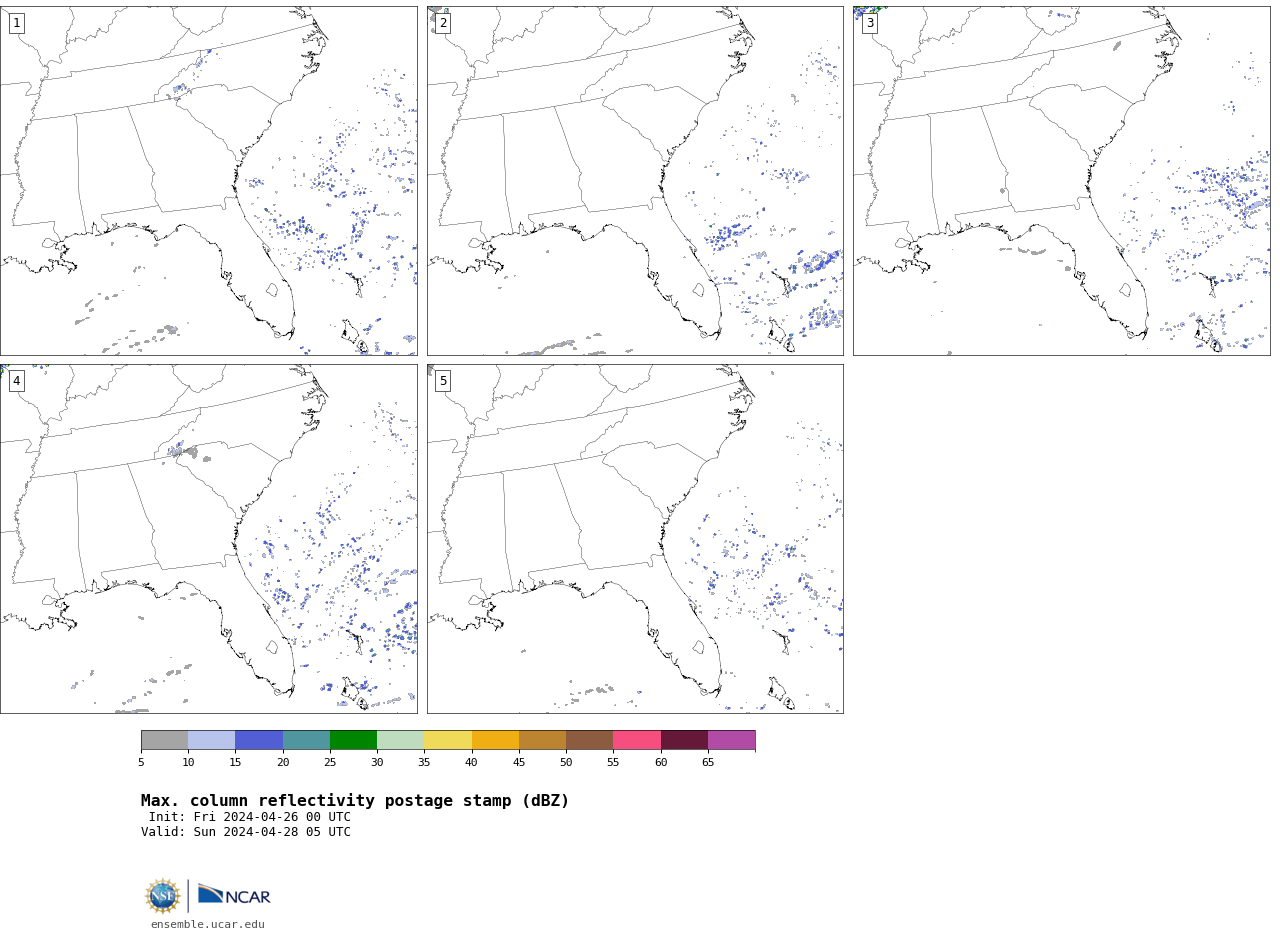Screen dimensions: 1280x936
Task: Click the Valid: Sun 2024-04-28 05 UTC text
Action: 246,832
